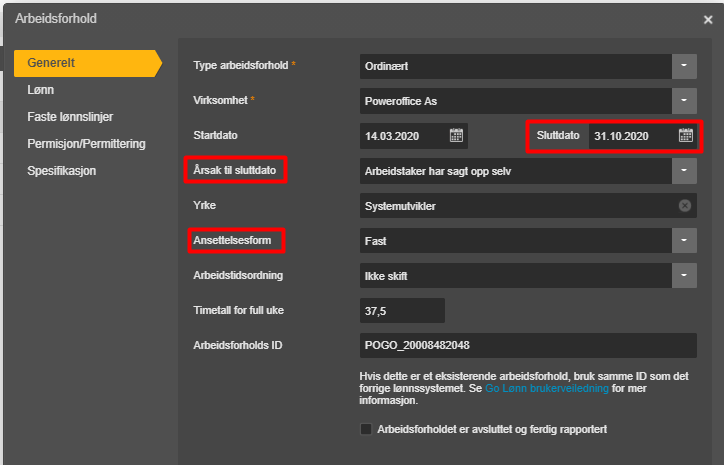Screen dimensions: 724x465
Task: Clear the Yrke field with the x icon
Action: (685, 205)
